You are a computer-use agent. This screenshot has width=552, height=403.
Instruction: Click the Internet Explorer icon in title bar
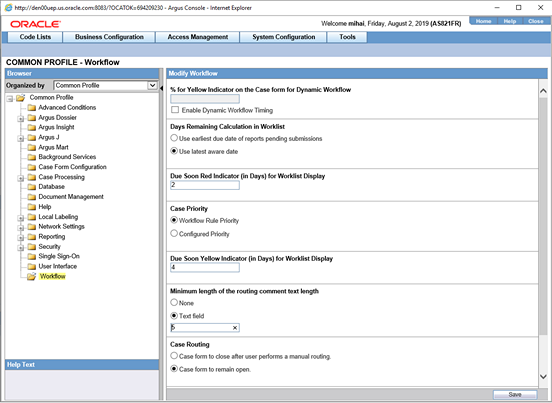coord(8,7)
